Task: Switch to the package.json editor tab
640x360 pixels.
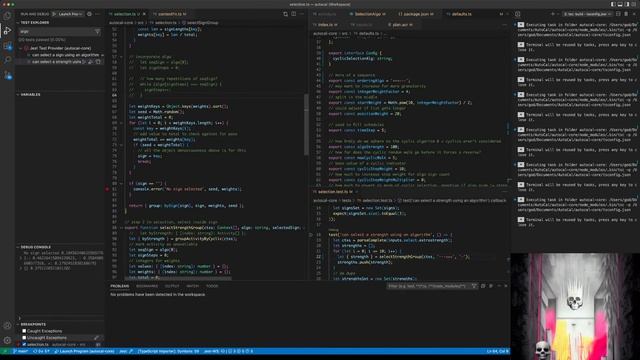Action: 416,14
